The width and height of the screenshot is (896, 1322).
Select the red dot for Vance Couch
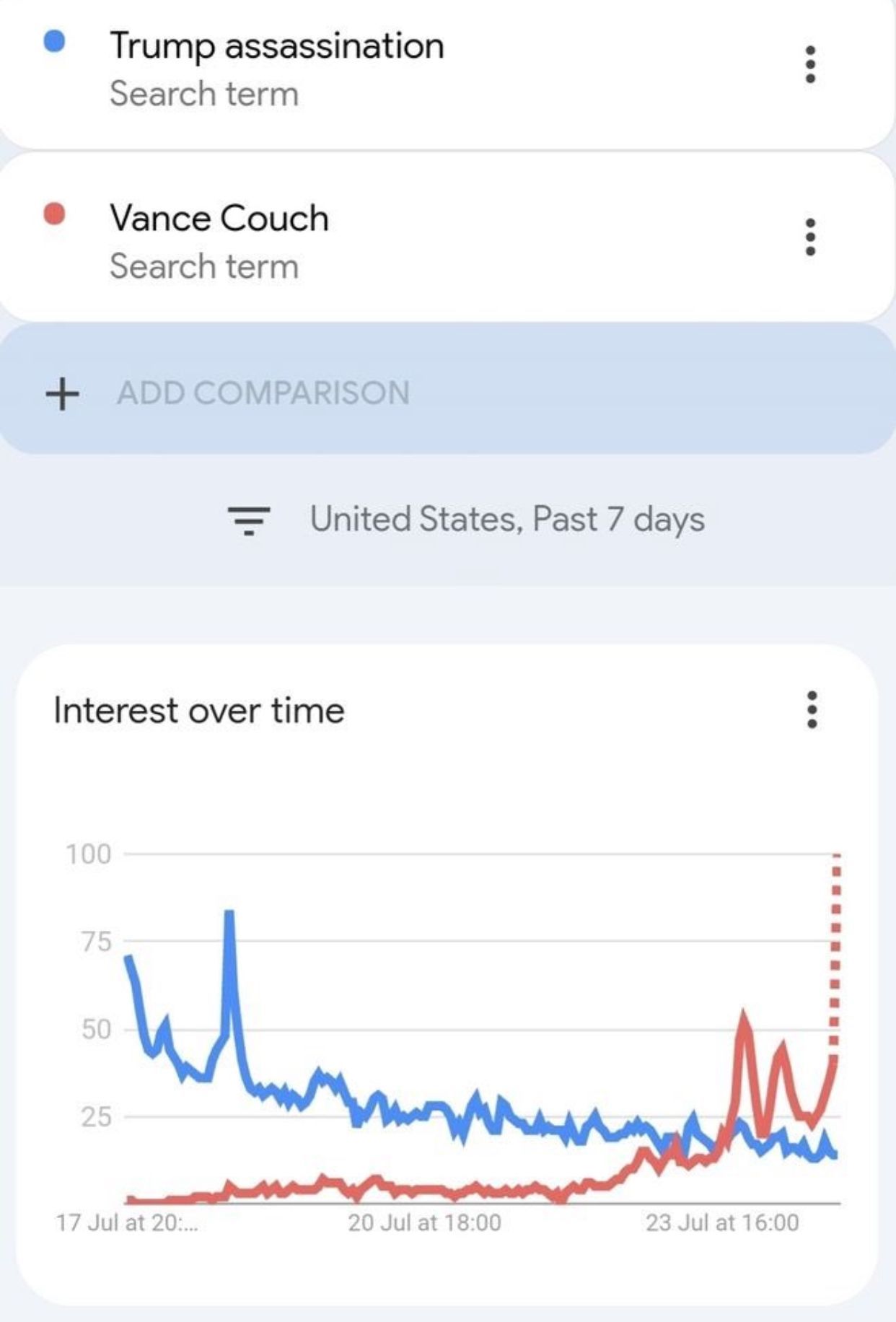tap(54, 214)
